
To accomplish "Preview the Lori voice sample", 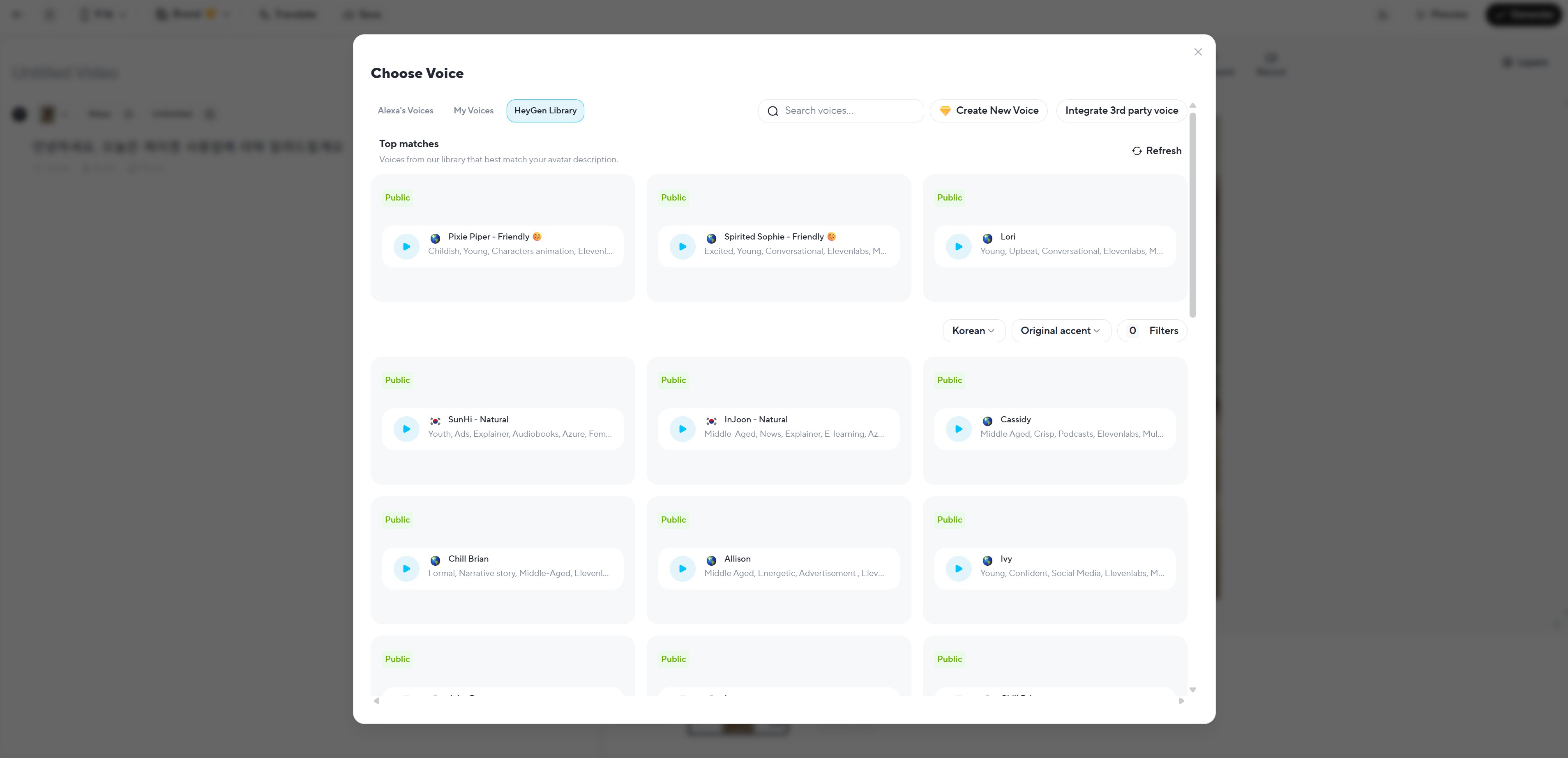I will coord(958,247).
